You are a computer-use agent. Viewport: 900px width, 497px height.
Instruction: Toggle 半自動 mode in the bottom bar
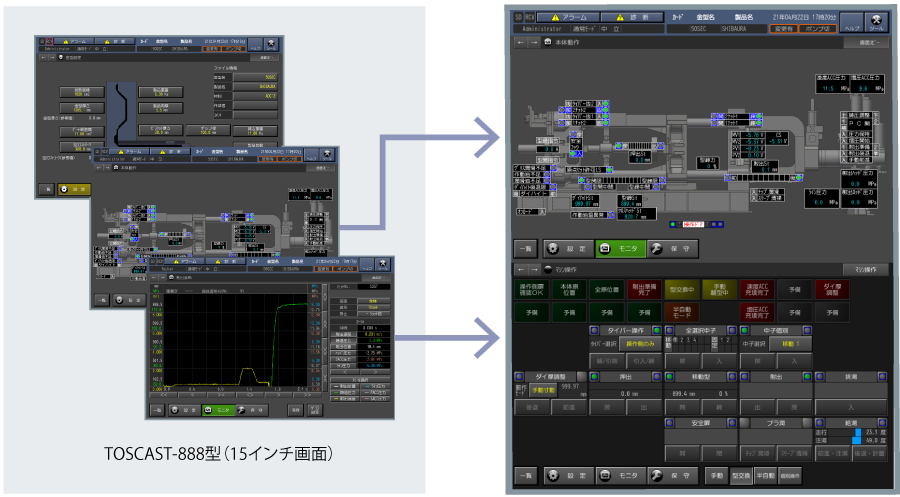point(766,475)
